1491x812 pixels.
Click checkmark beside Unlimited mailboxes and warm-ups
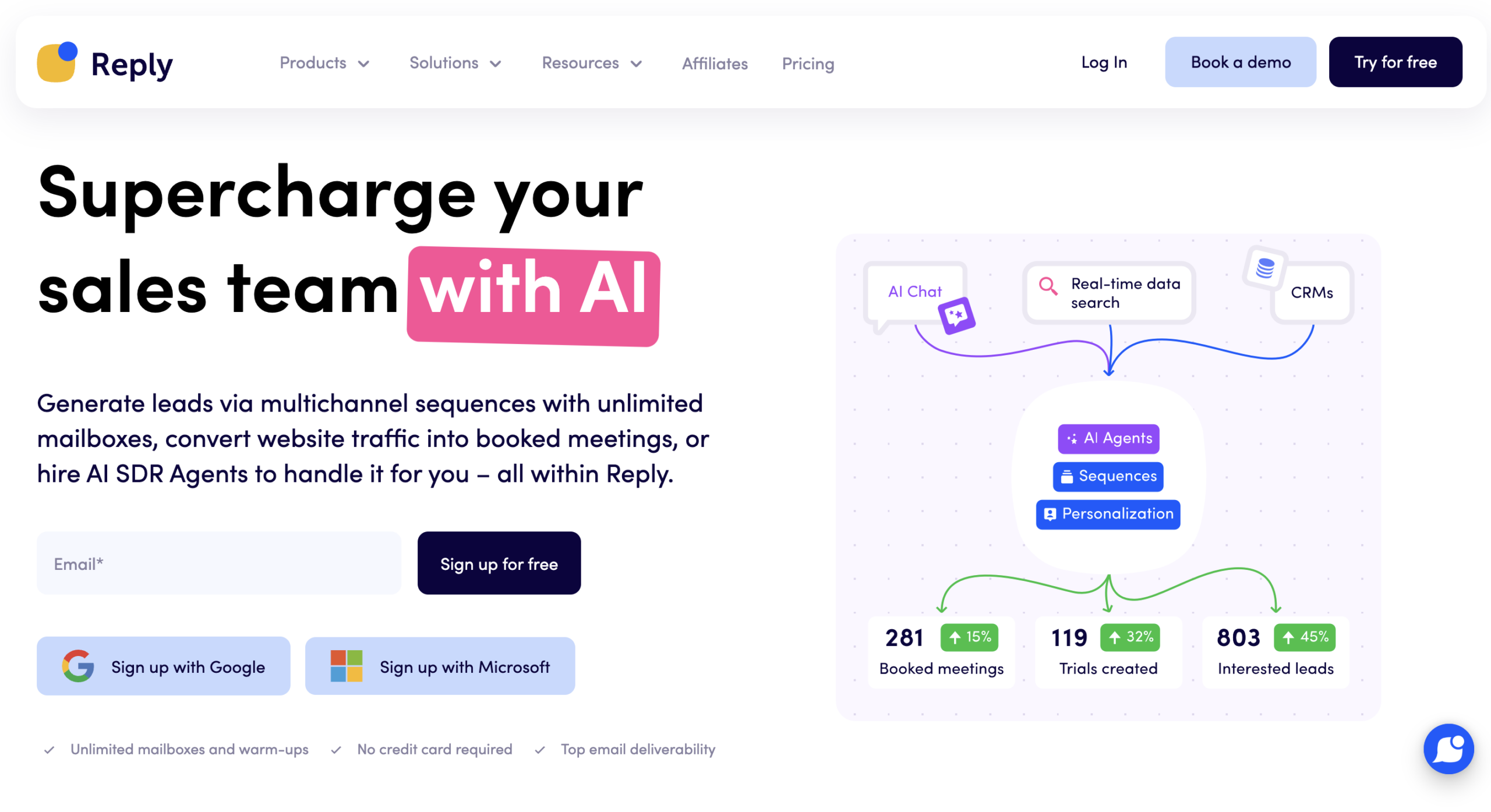point(50,750)
